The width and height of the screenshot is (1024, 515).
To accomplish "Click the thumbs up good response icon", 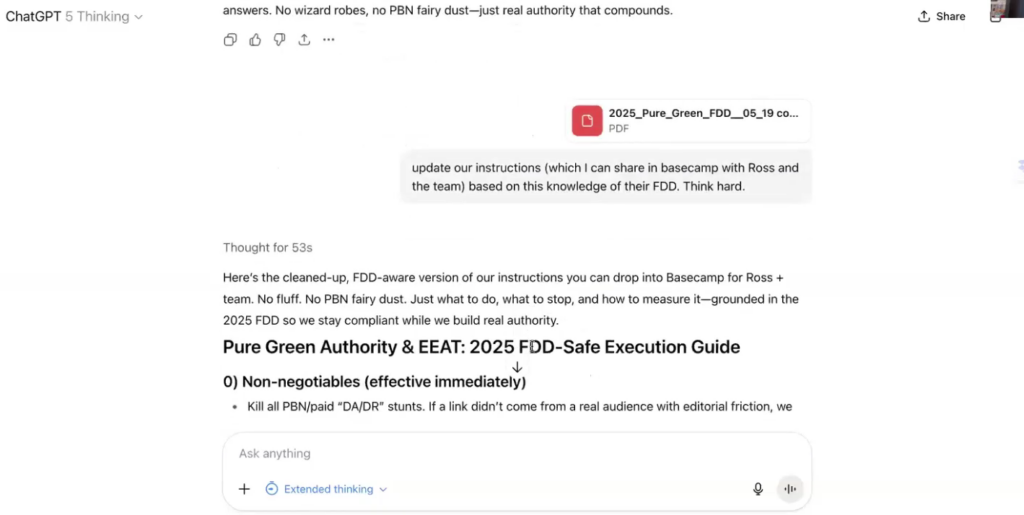I will (255, 40).
